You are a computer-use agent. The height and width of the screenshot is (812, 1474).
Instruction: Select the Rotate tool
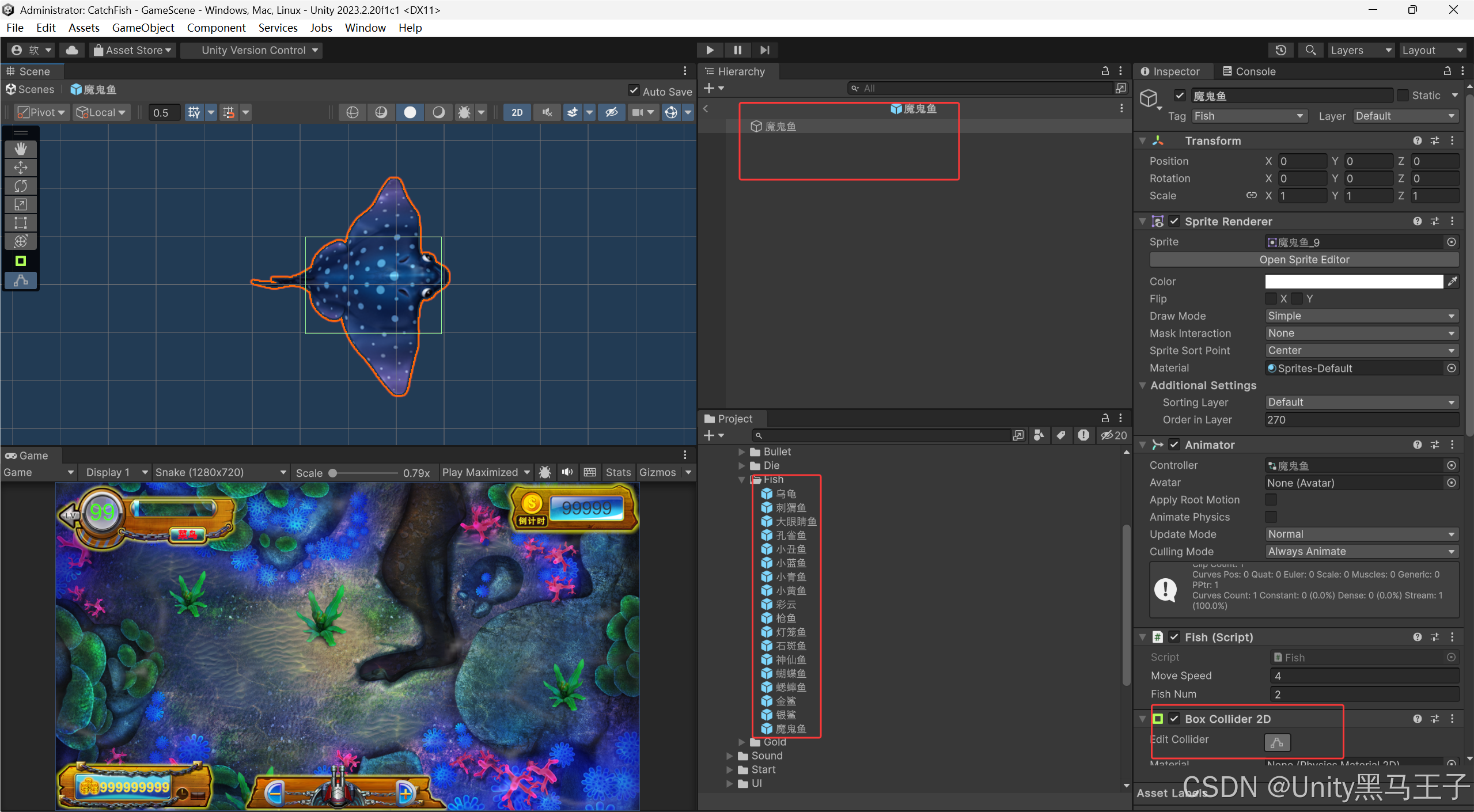click(21, 186)
